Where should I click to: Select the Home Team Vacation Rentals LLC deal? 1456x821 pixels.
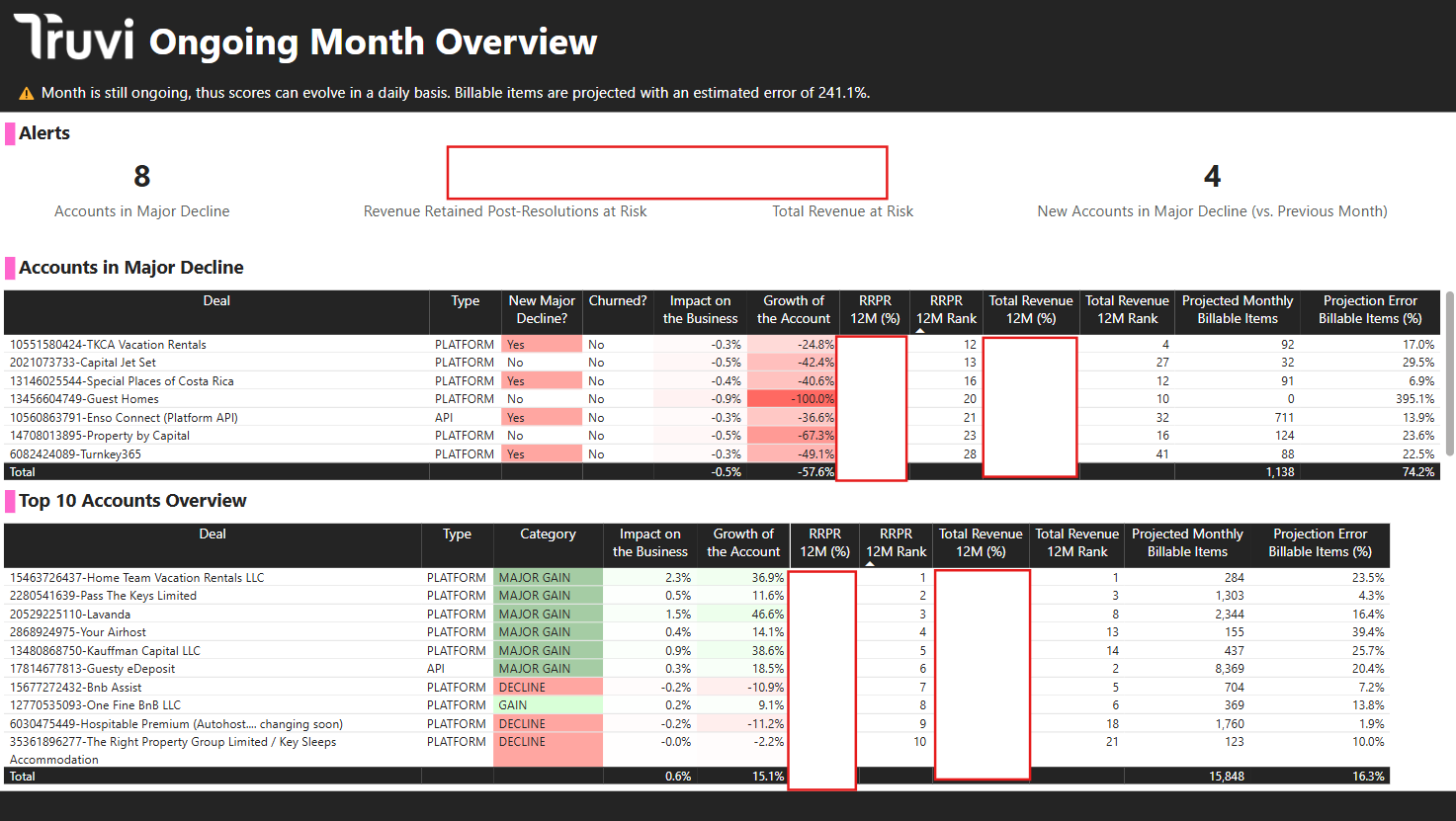(x=136, y=578)
